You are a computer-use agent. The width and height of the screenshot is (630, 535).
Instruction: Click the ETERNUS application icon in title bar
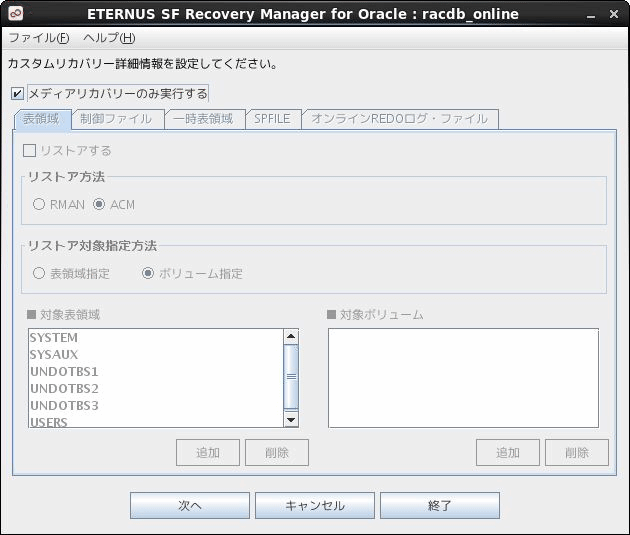click(16, 14)
